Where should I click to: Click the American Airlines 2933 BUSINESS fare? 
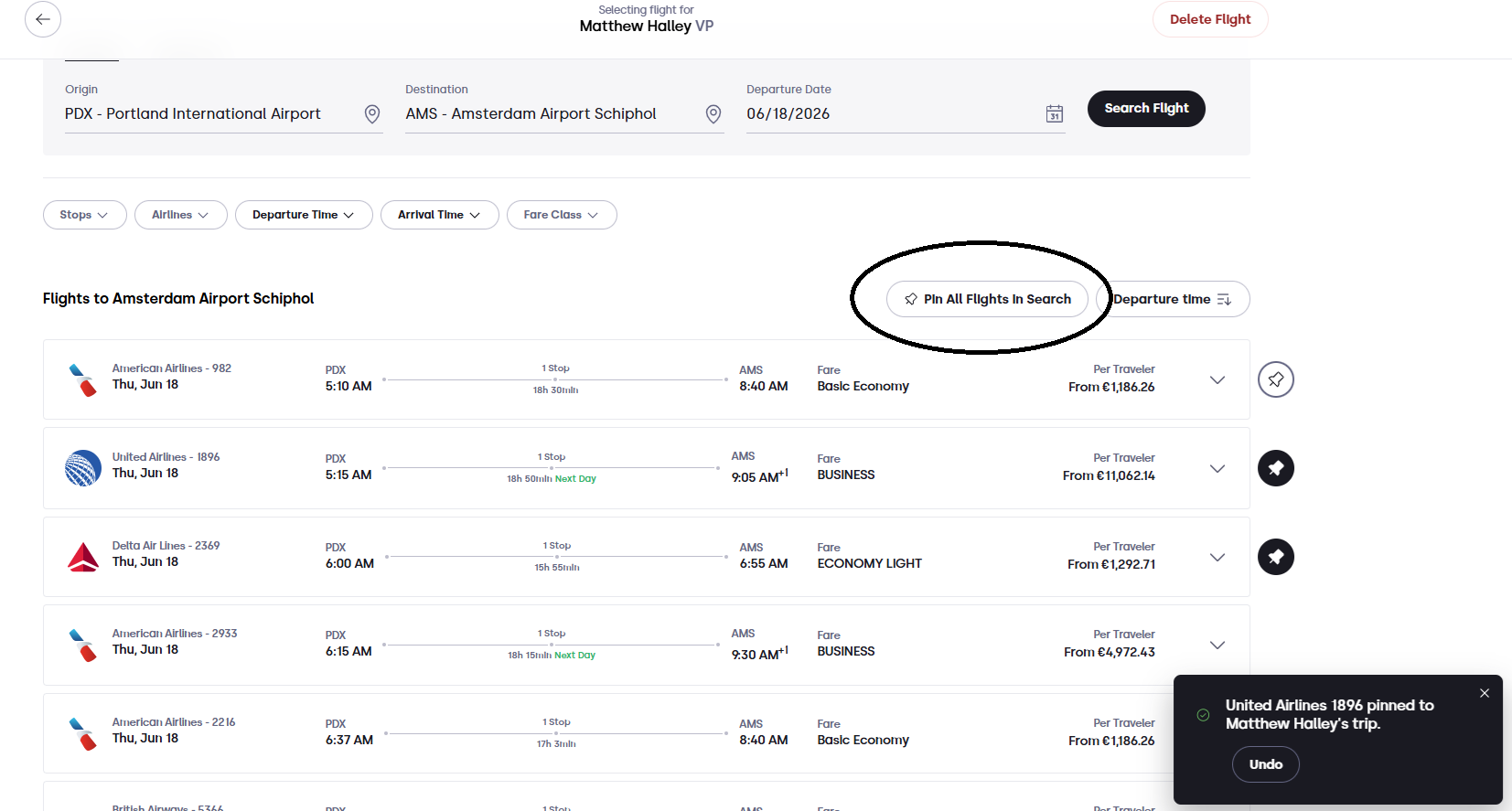click(x=846, y=651)
